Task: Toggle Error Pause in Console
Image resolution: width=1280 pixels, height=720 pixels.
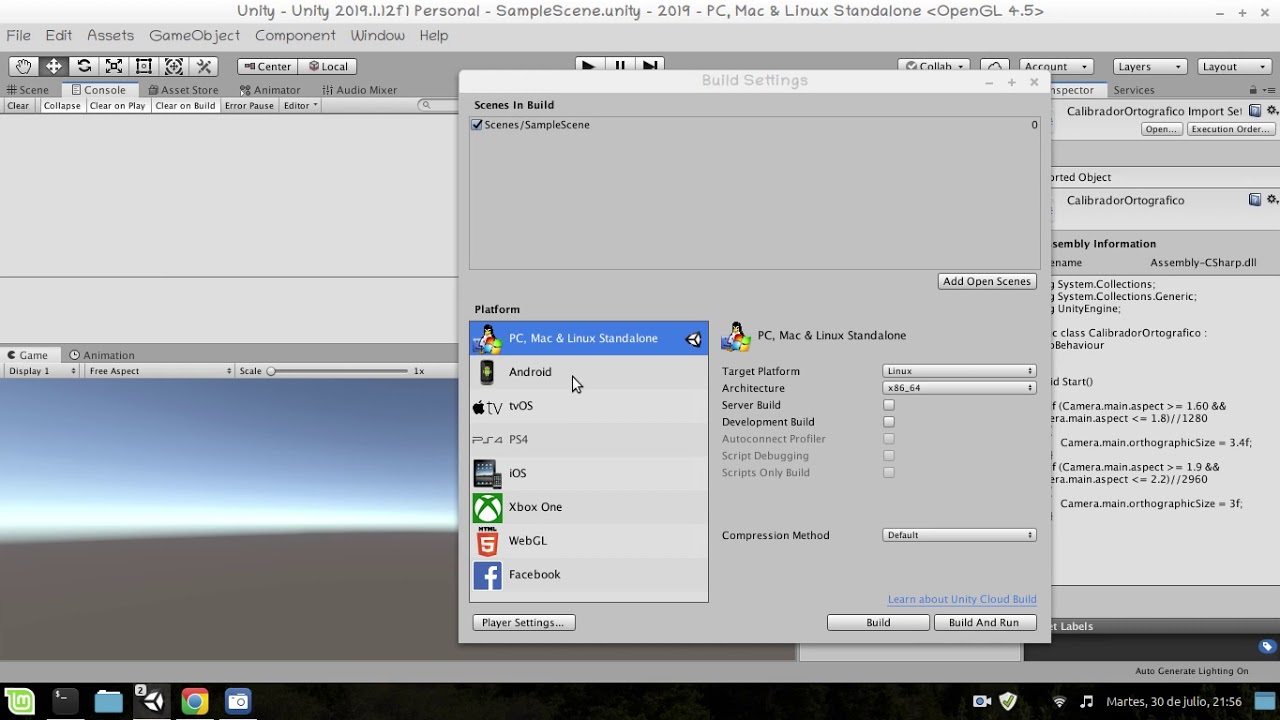Action: coord(249,106)
